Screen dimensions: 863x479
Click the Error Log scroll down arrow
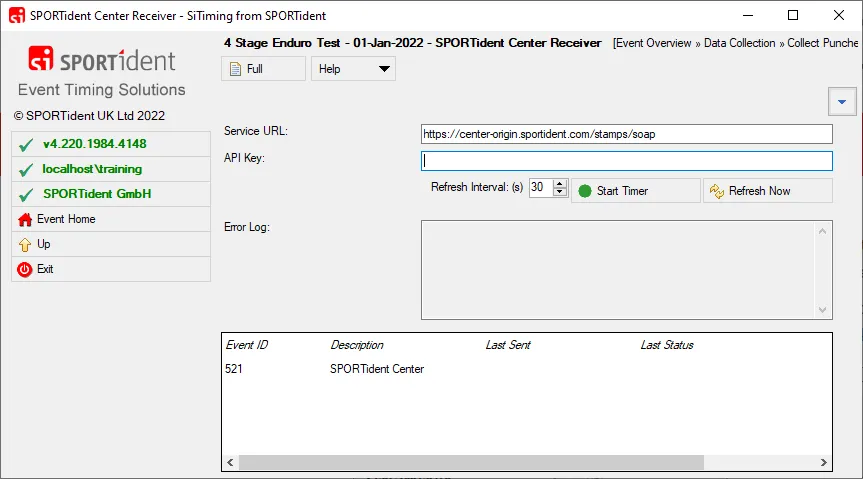(822, 310)
